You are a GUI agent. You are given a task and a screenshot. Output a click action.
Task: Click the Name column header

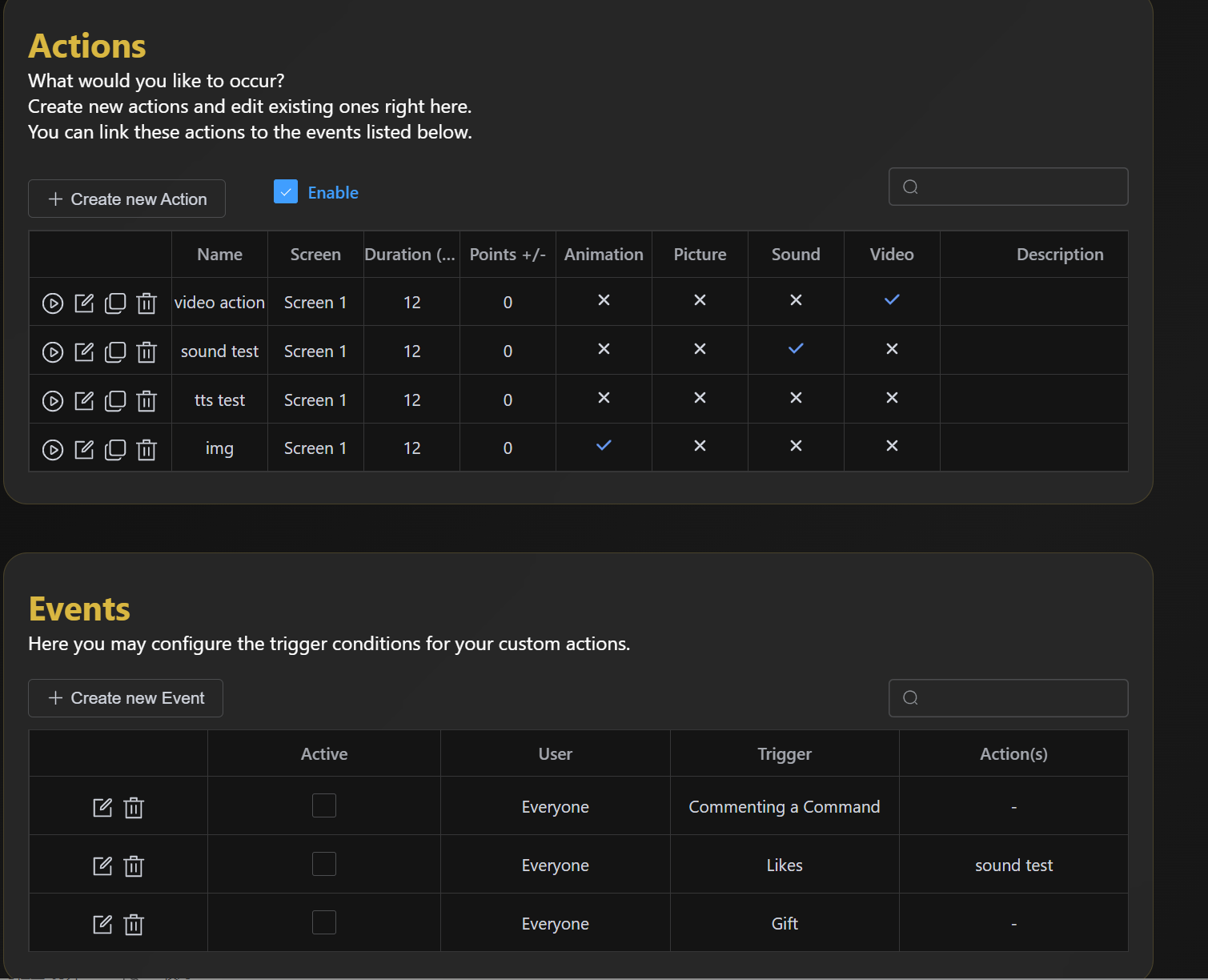(219, 255)
